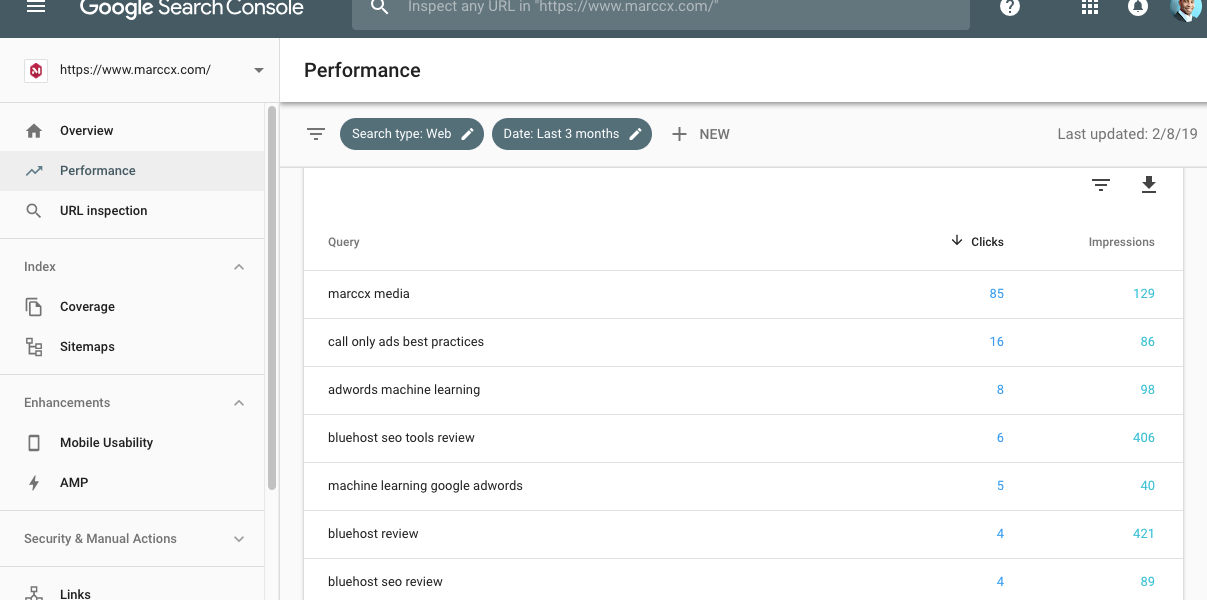Open Links report in sidebar
1207x600 pixels.
(x=132, y=591)
